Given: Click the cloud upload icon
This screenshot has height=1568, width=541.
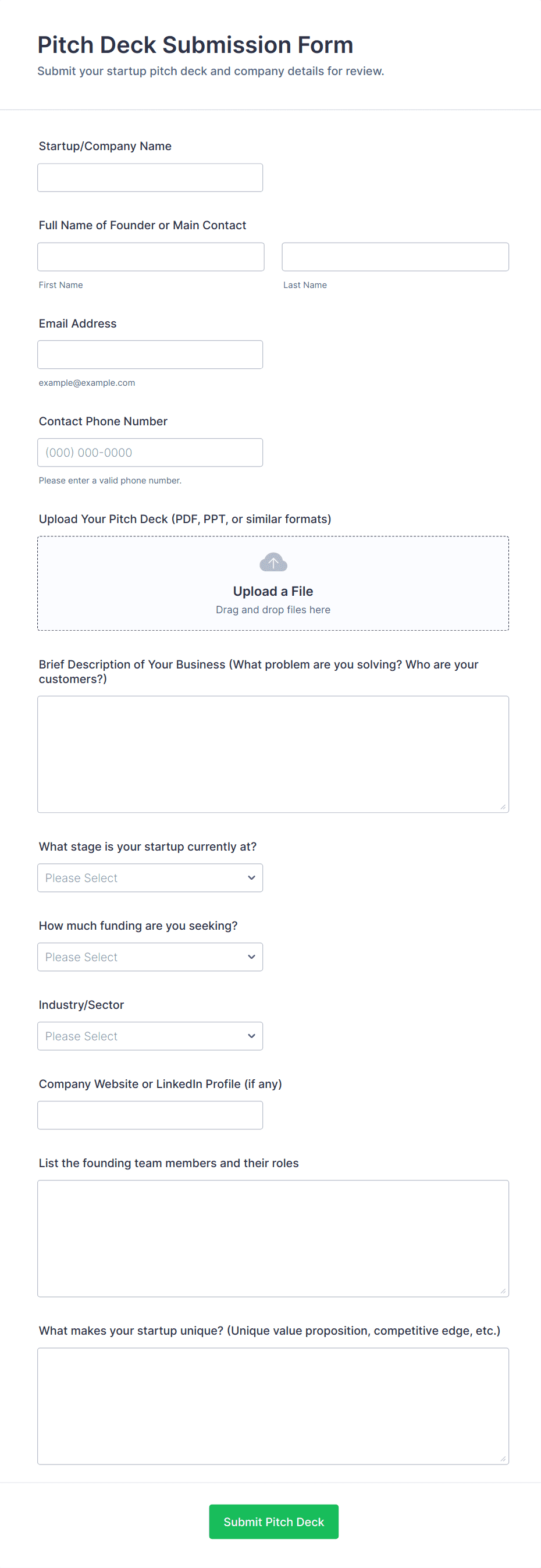Looking at the screenshot, I should click(x=273, y=563).
